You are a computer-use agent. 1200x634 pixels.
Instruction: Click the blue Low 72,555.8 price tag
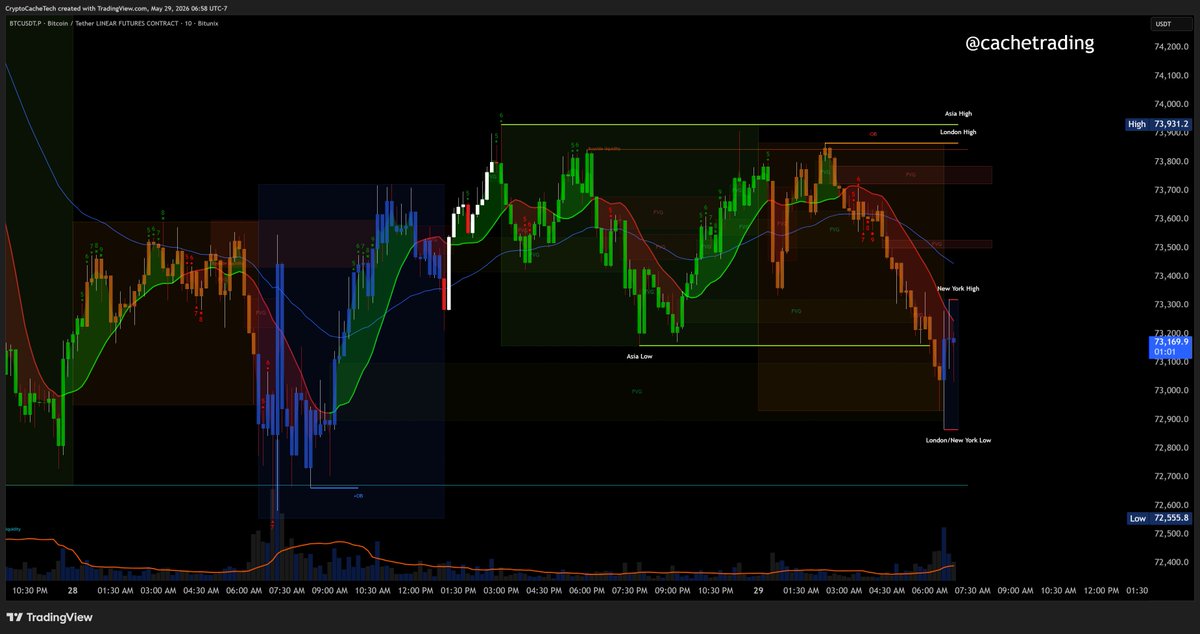[x=1159, y=518]
